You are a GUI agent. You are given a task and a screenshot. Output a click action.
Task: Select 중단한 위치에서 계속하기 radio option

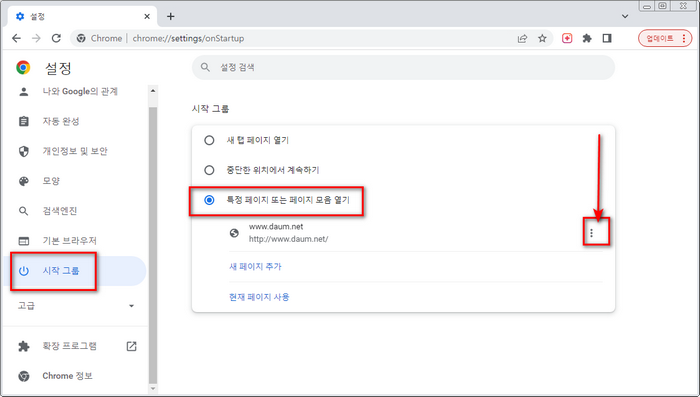pos(209,170)
